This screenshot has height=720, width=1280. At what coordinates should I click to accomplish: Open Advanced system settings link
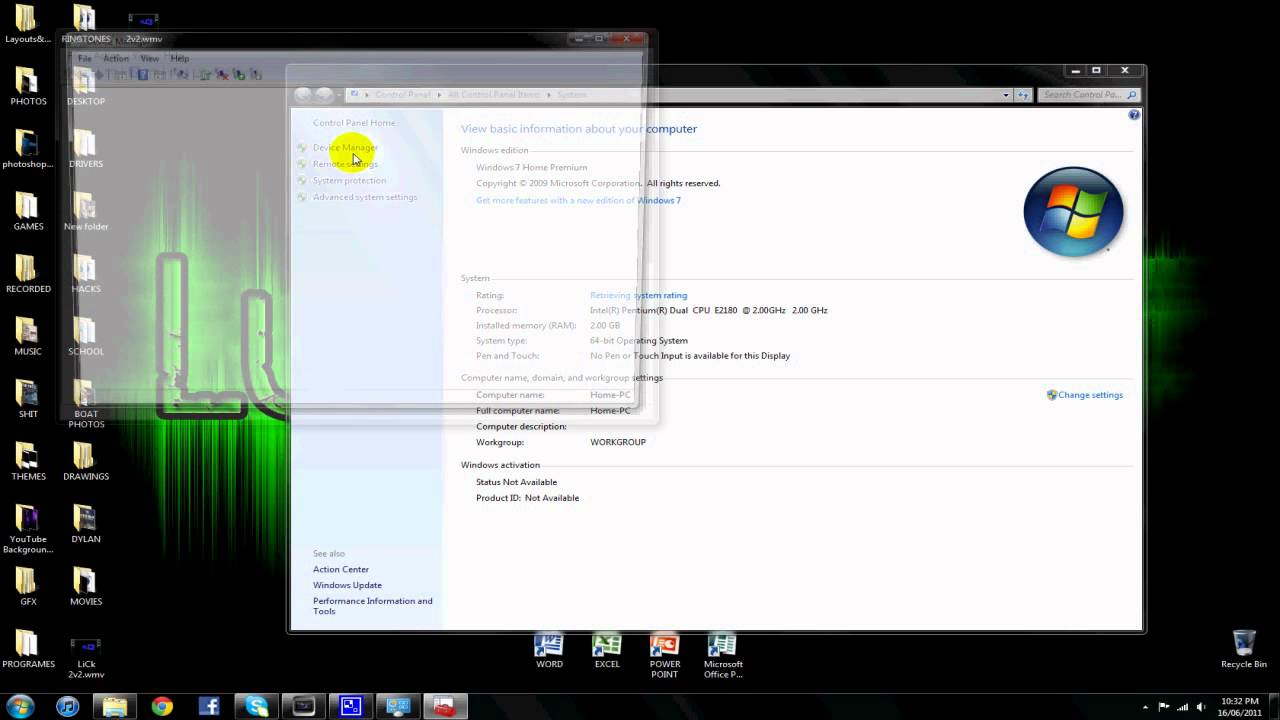[365, 197]
